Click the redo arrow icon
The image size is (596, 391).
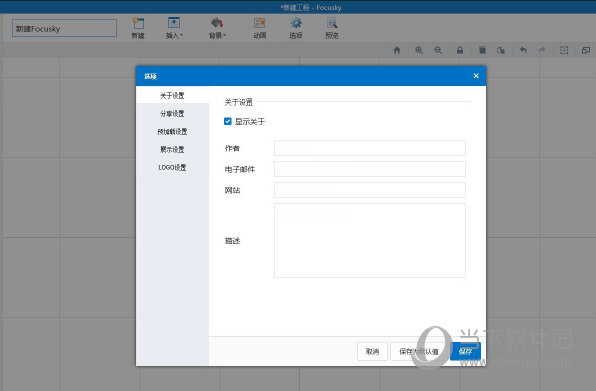tap(542, 50)
